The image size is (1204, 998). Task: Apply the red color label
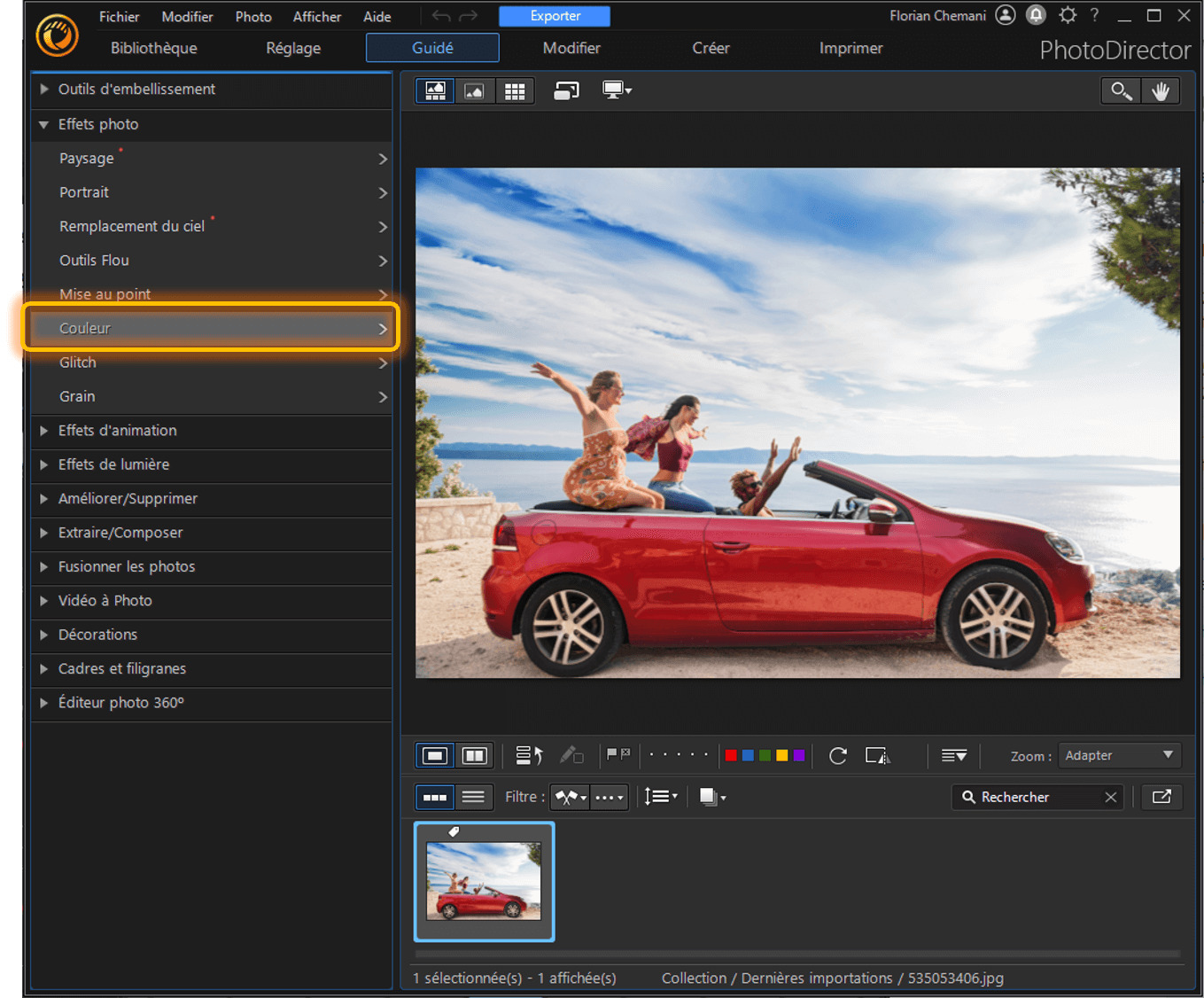730,755
